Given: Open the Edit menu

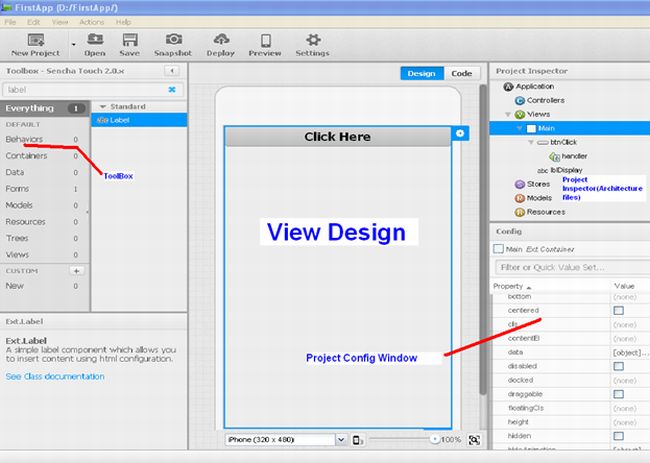Looking at the screenshot, I should tap(34, 22).
